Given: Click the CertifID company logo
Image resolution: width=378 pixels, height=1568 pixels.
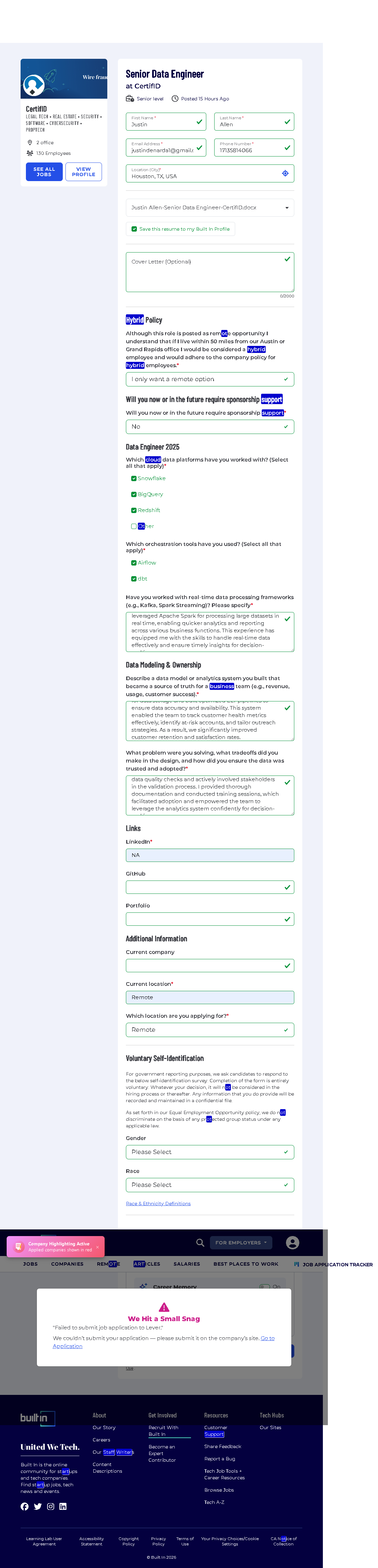Looking at the screenshot, I should coord(34,86).
